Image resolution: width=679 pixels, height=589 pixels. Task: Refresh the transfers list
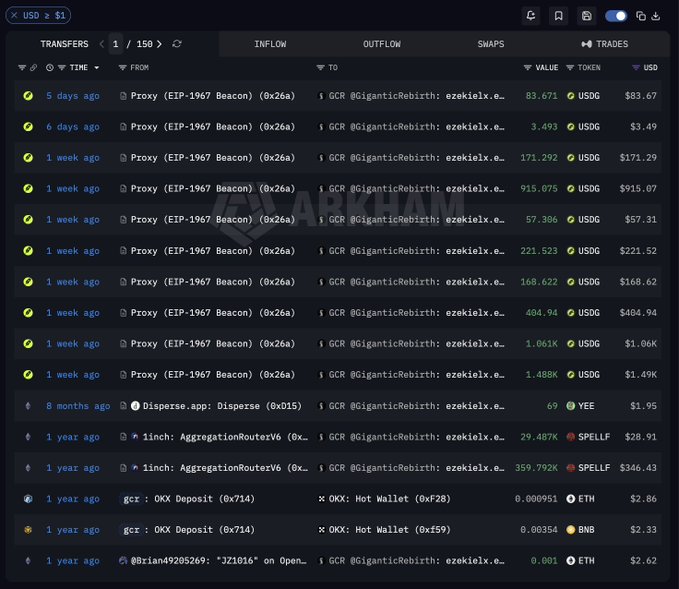click(x=177, y=44)
